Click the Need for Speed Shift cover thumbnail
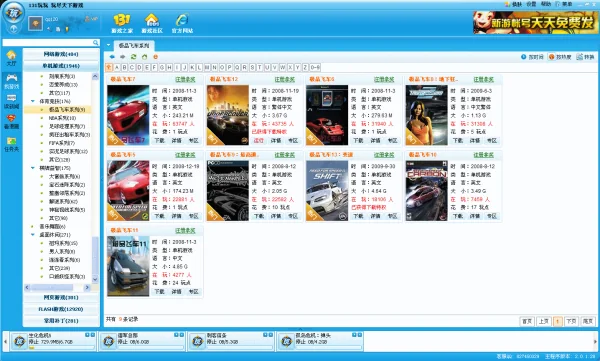Viewport: 600px width, 361px height. coord(327,191)
